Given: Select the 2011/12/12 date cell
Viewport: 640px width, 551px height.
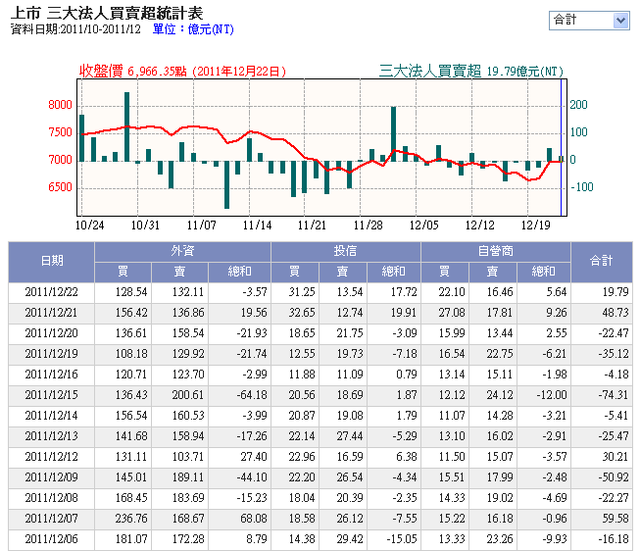Looking at the screenshot, I should pyautogui.click(x=51, y=457).
